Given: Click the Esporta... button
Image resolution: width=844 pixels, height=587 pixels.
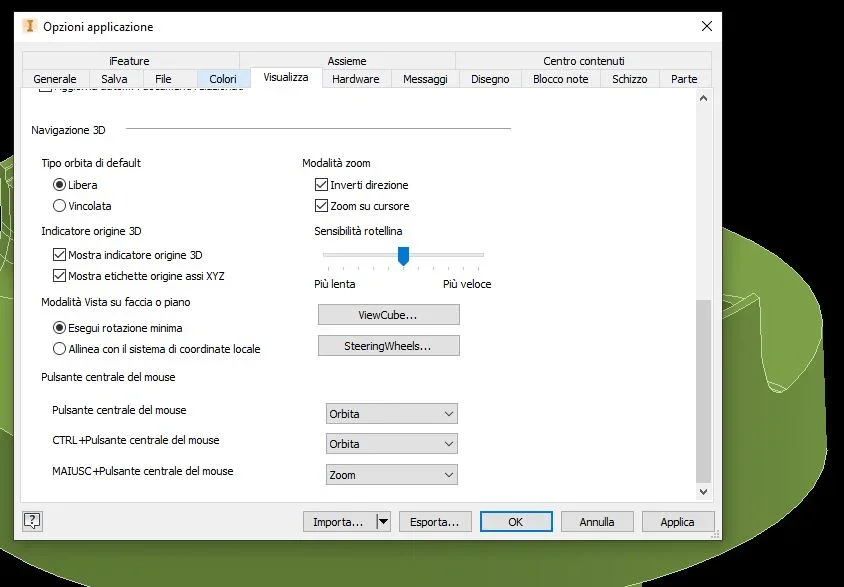Looking at the screenshot, I should [x=435, y=522].
